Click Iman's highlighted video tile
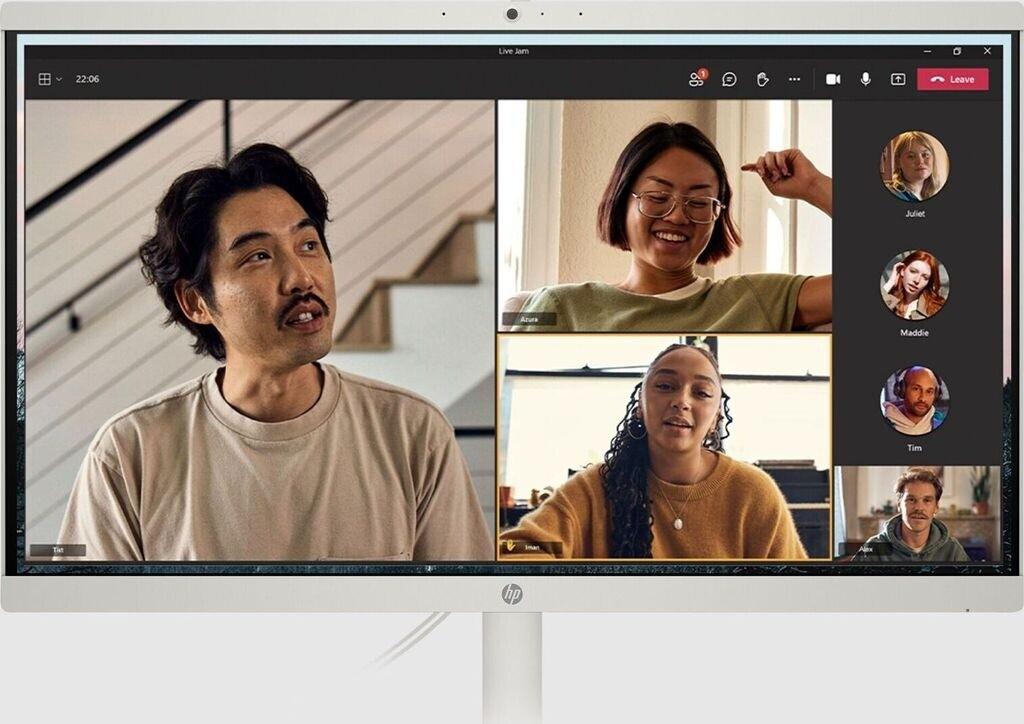1024x724 pixels. click(664, 447)
